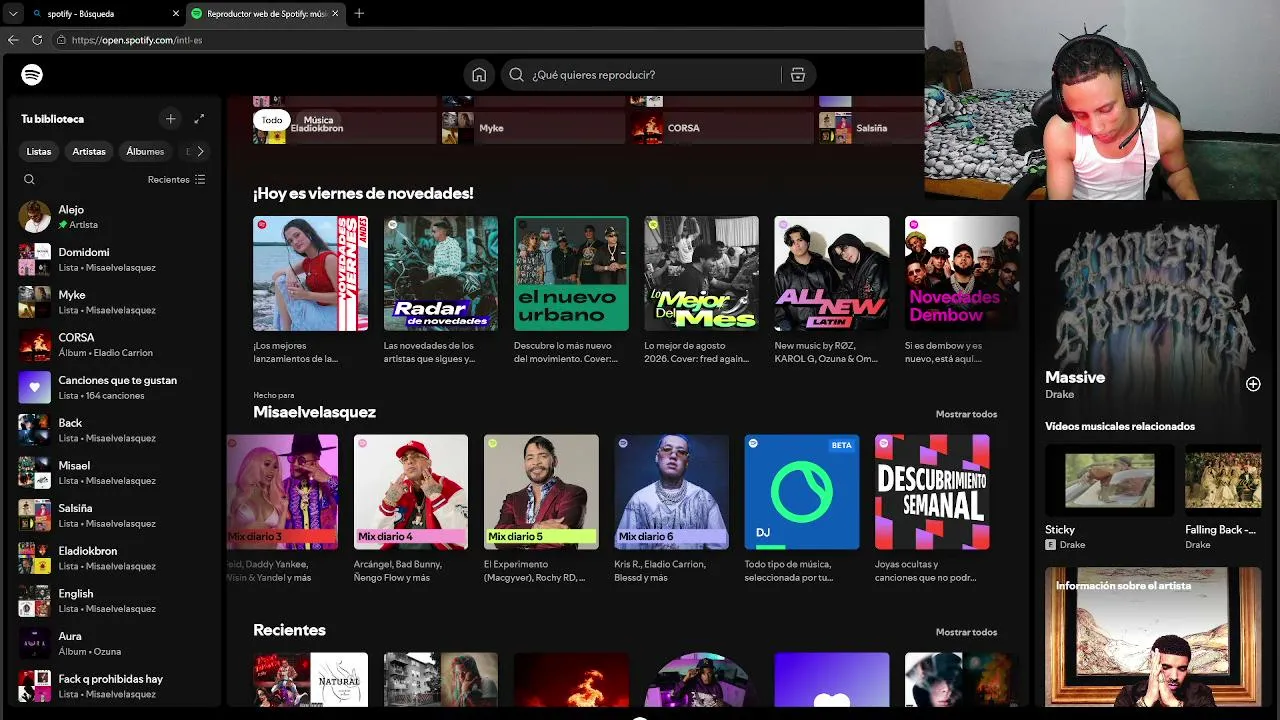1280x720 pixels.
Task: Filter library by Listas
Action: click(39, 152)
